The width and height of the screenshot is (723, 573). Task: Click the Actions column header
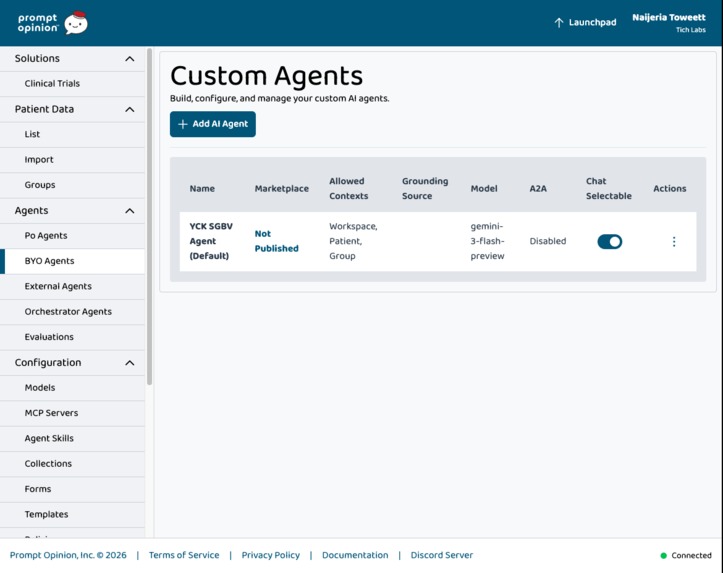[x=670, y=189]
